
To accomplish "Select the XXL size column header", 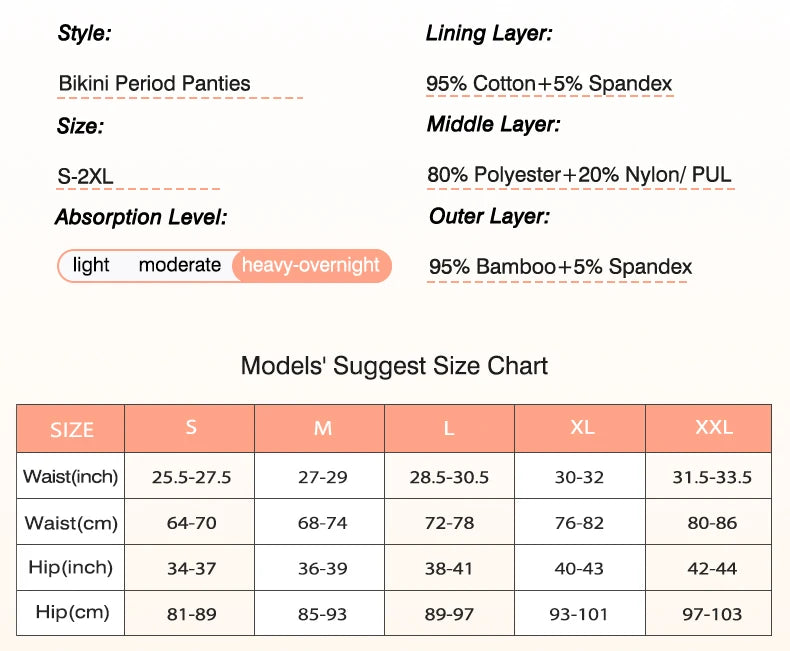I will (713, 428).
